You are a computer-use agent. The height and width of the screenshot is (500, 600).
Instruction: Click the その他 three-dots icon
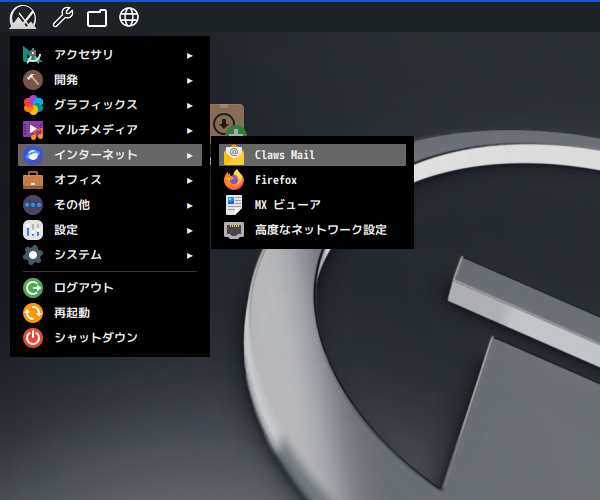(33, 205)
